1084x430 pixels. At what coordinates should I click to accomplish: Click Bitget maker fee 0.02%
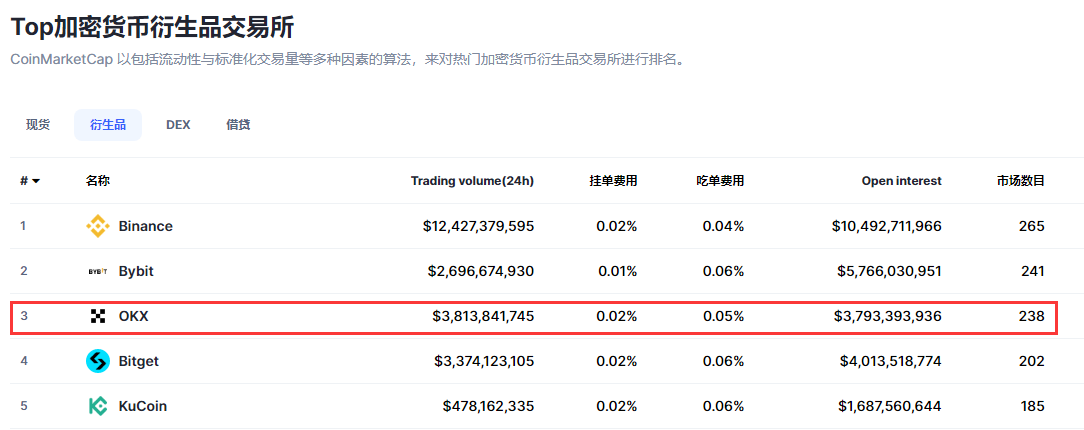[617, 361]
